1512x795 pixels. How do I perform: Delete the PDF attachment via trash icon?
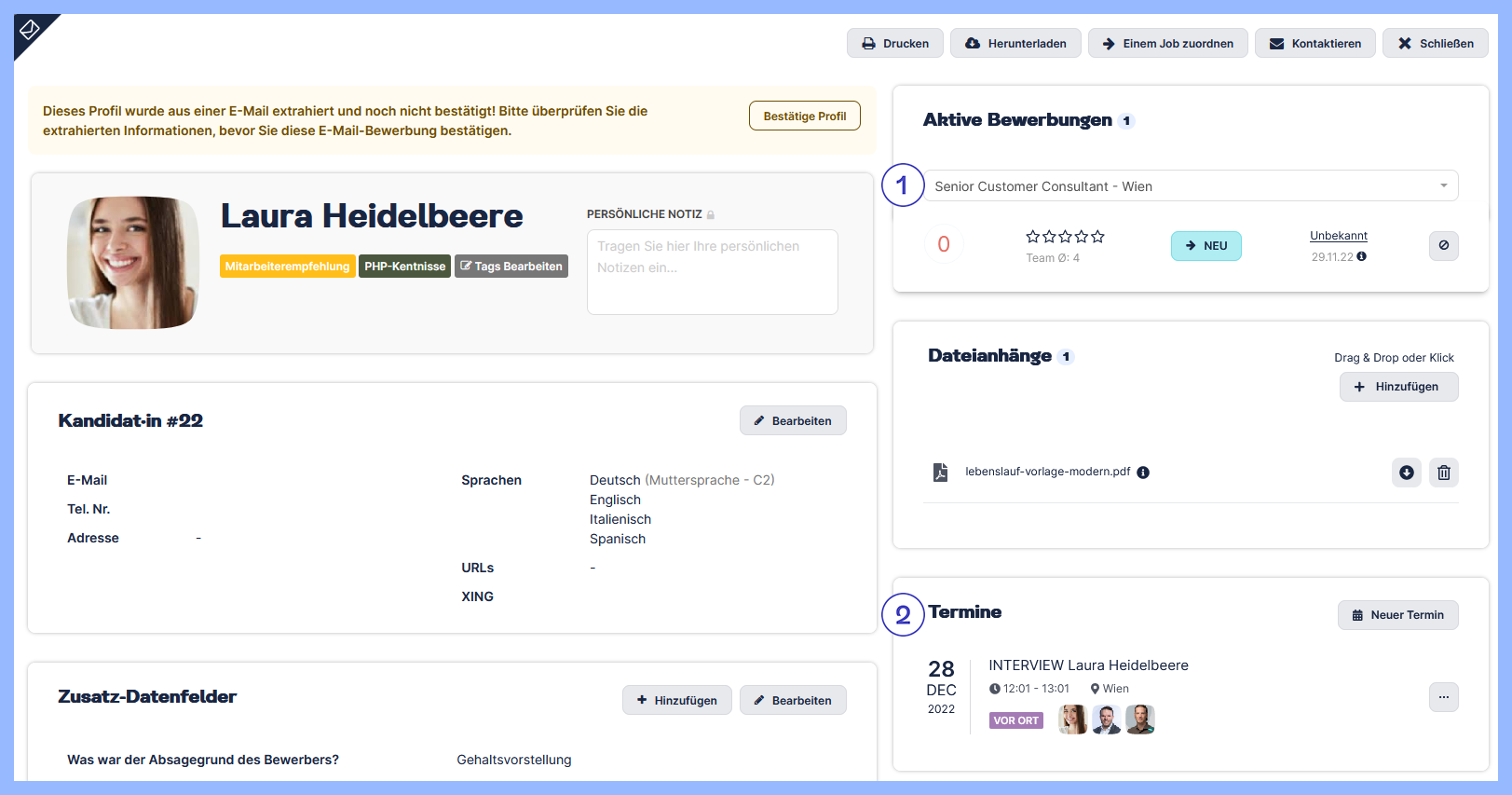pyautogui.click(x=1443, y=473)
